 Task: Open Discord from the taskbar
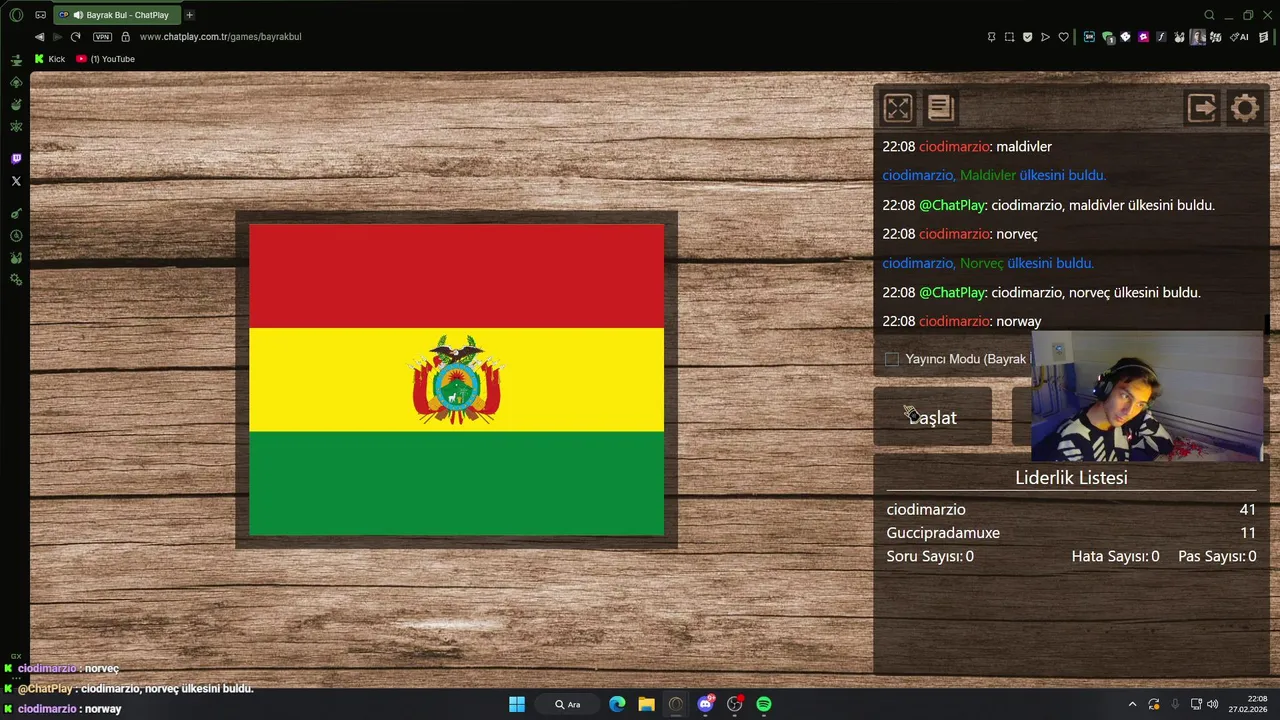705,704
